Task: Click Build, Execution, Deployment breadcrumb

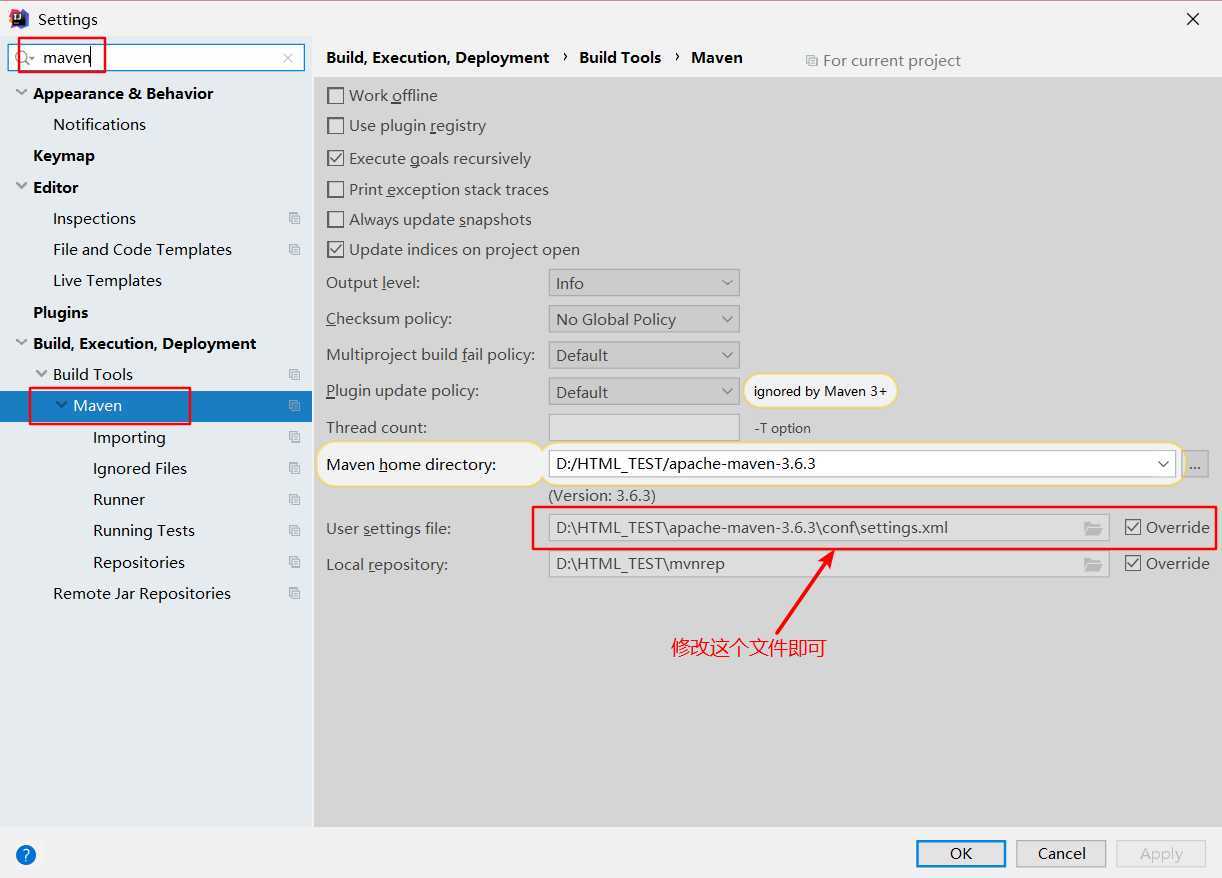Action: click(438, 57)
